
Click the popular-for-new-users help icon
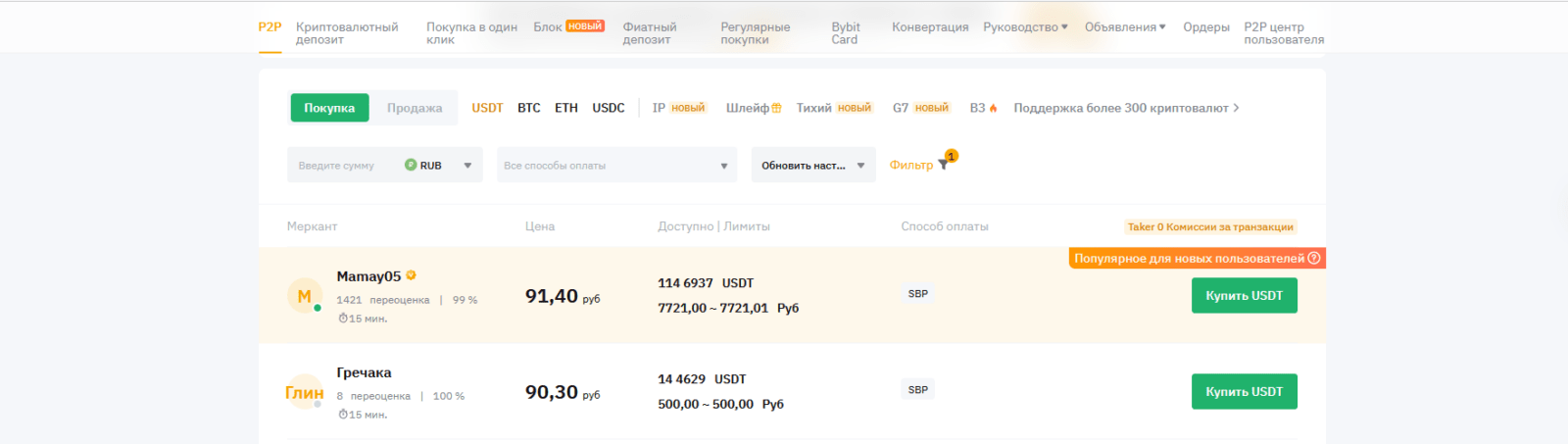click(1314, 259)
